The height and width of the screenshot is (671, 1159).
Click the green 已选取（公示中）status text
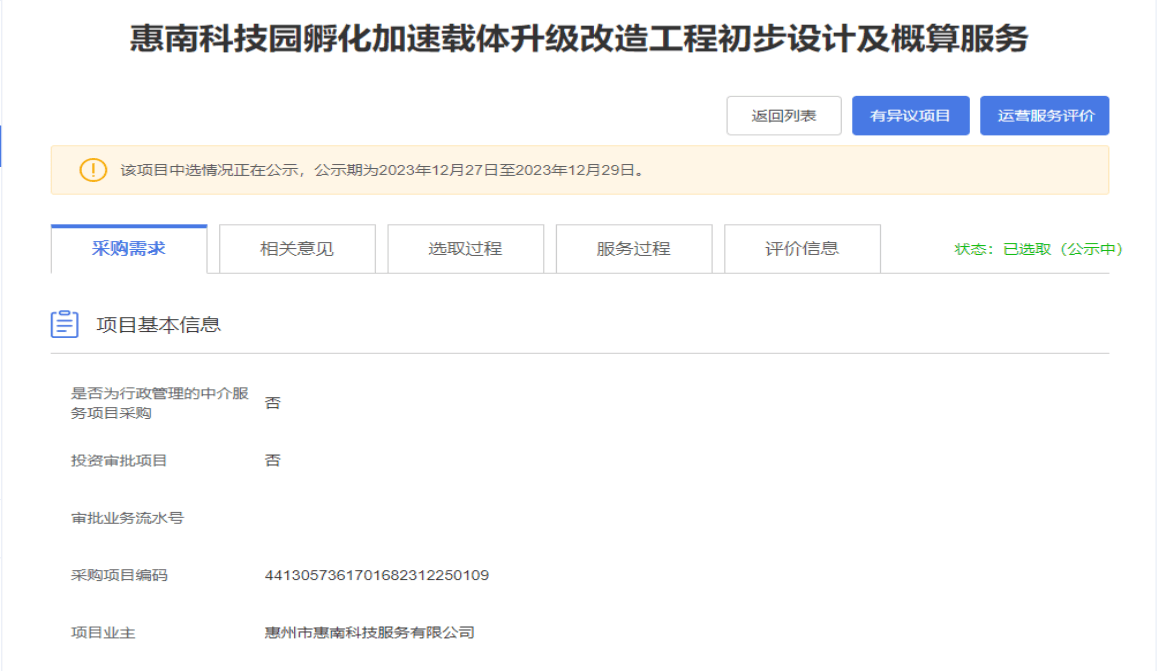[1039, 249]
